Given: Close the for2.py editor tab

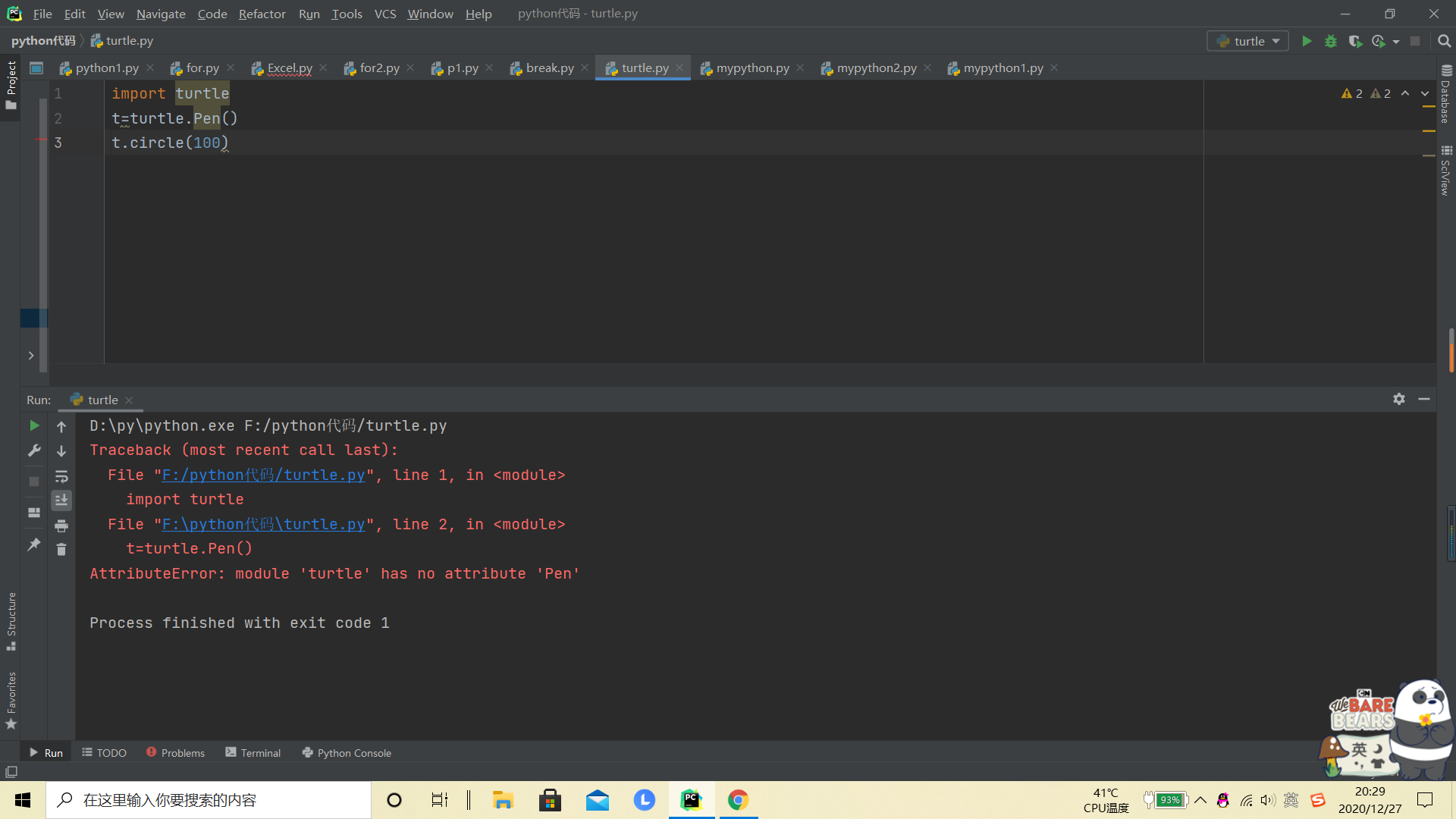Looking at the screenshot, I should 410,68.
